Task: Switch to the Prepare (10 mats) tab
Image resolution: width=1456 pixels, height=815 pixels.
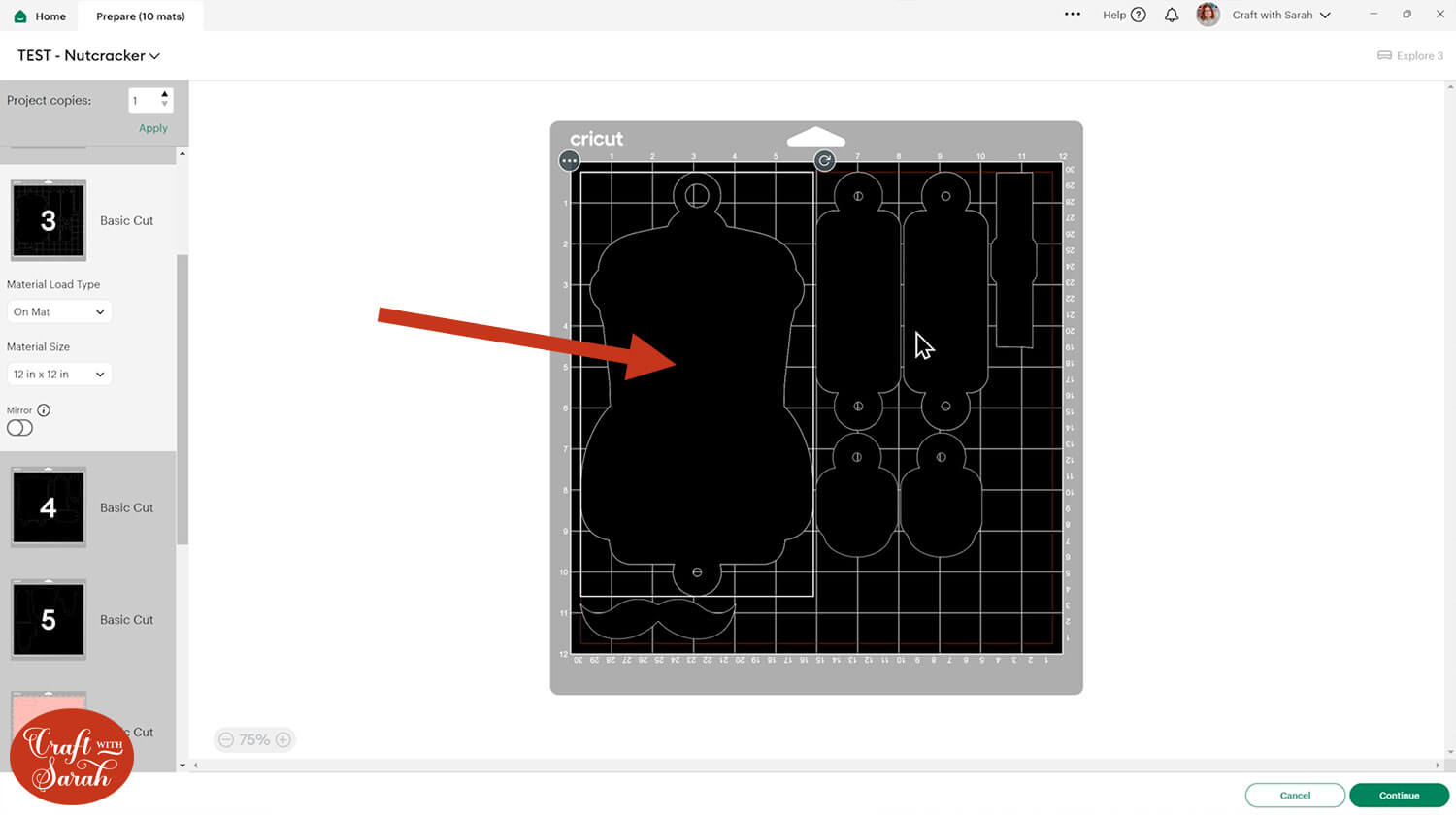Action: (140, 16)
